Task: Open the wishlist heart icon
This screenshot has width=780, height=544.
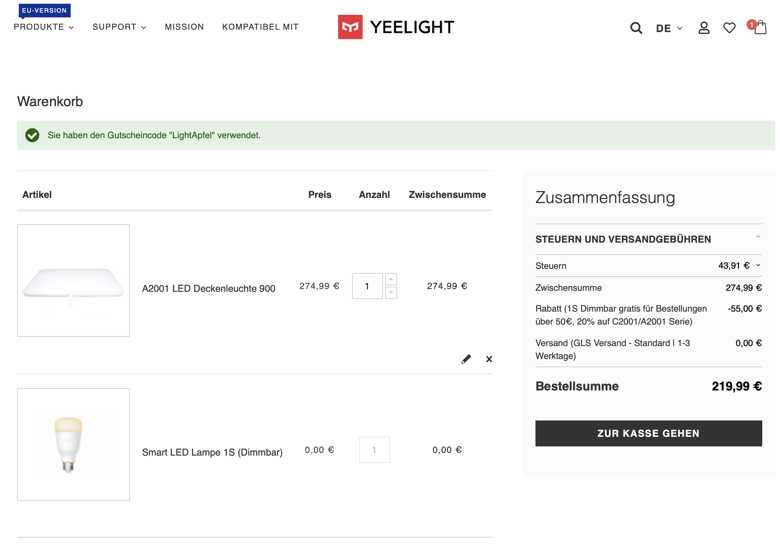Action: [730, 28]
